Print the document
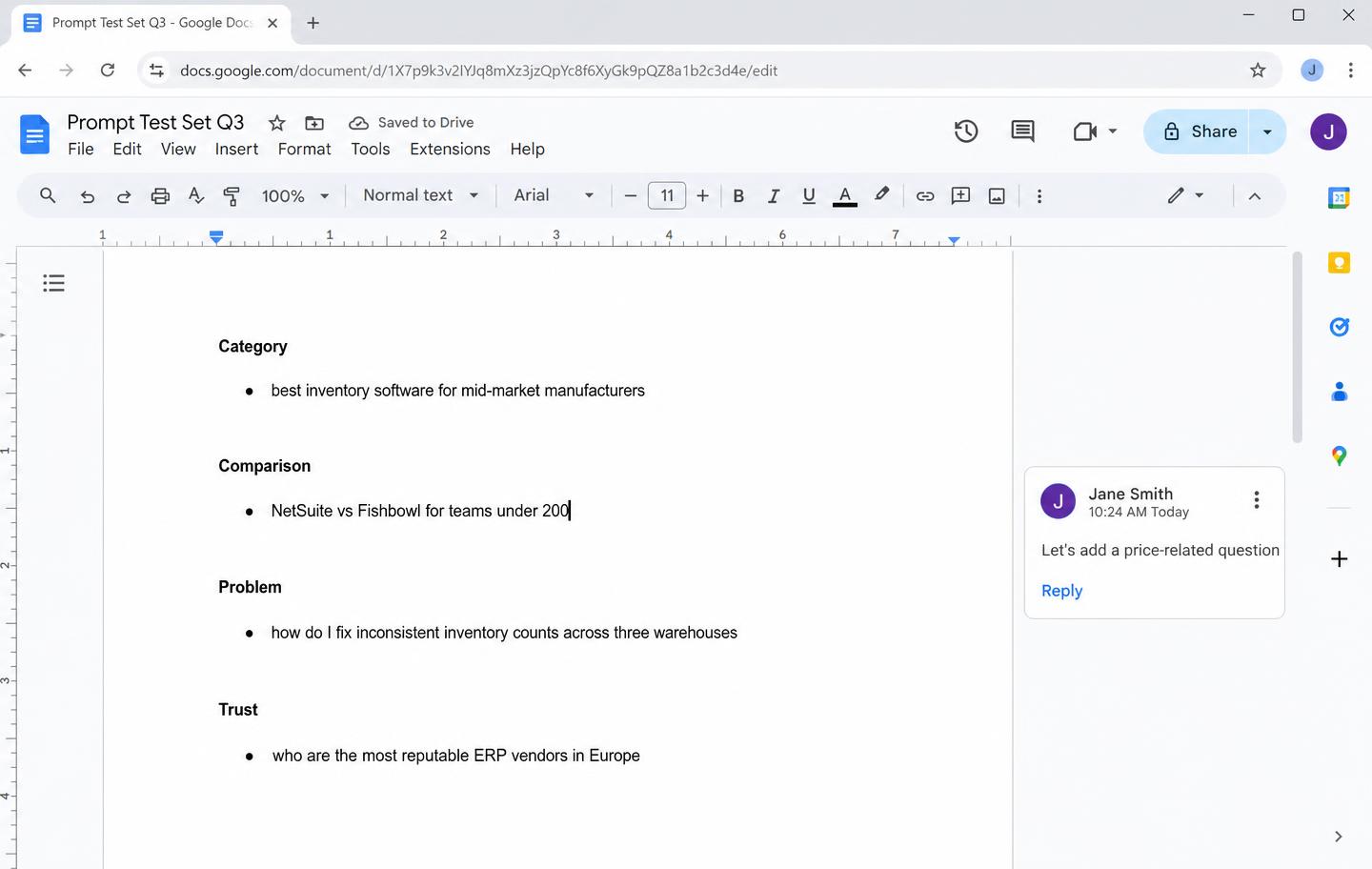The height and width of the screenshot is (869, 1372). pyautogui.click(x=160, y=196)
